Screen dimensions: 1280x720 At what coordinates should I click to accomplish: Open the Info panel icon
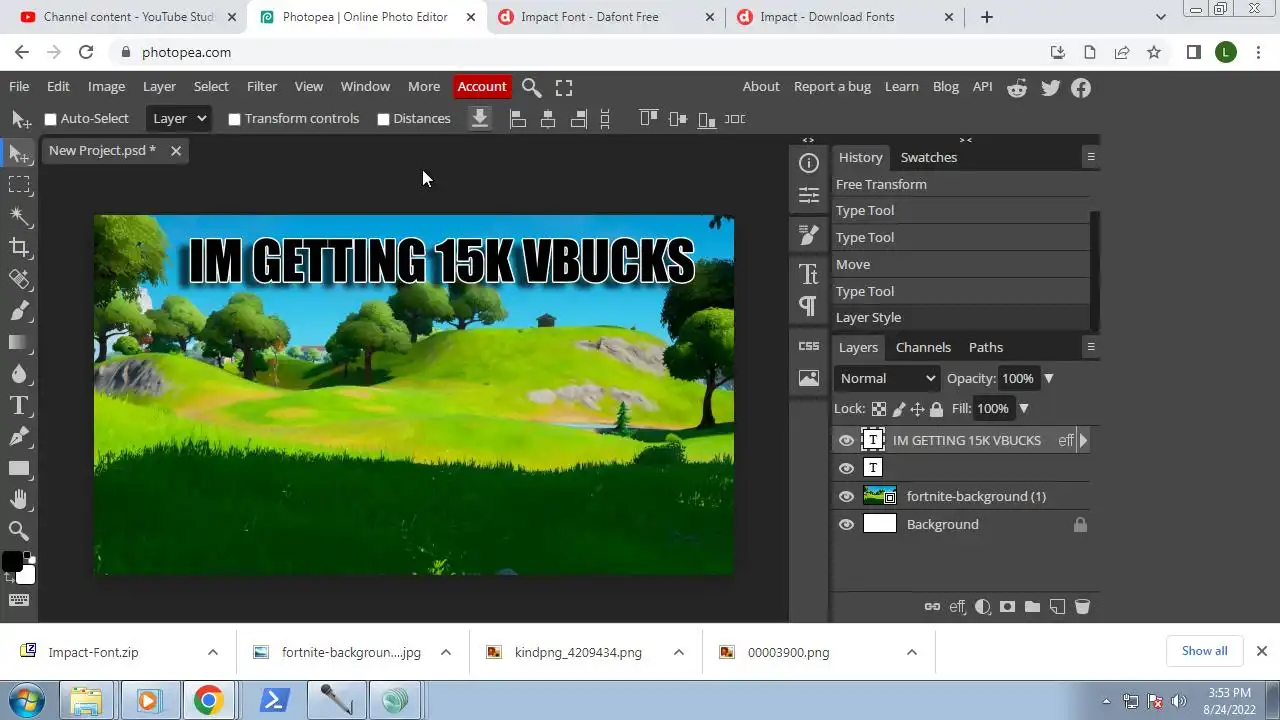point(809,163)
